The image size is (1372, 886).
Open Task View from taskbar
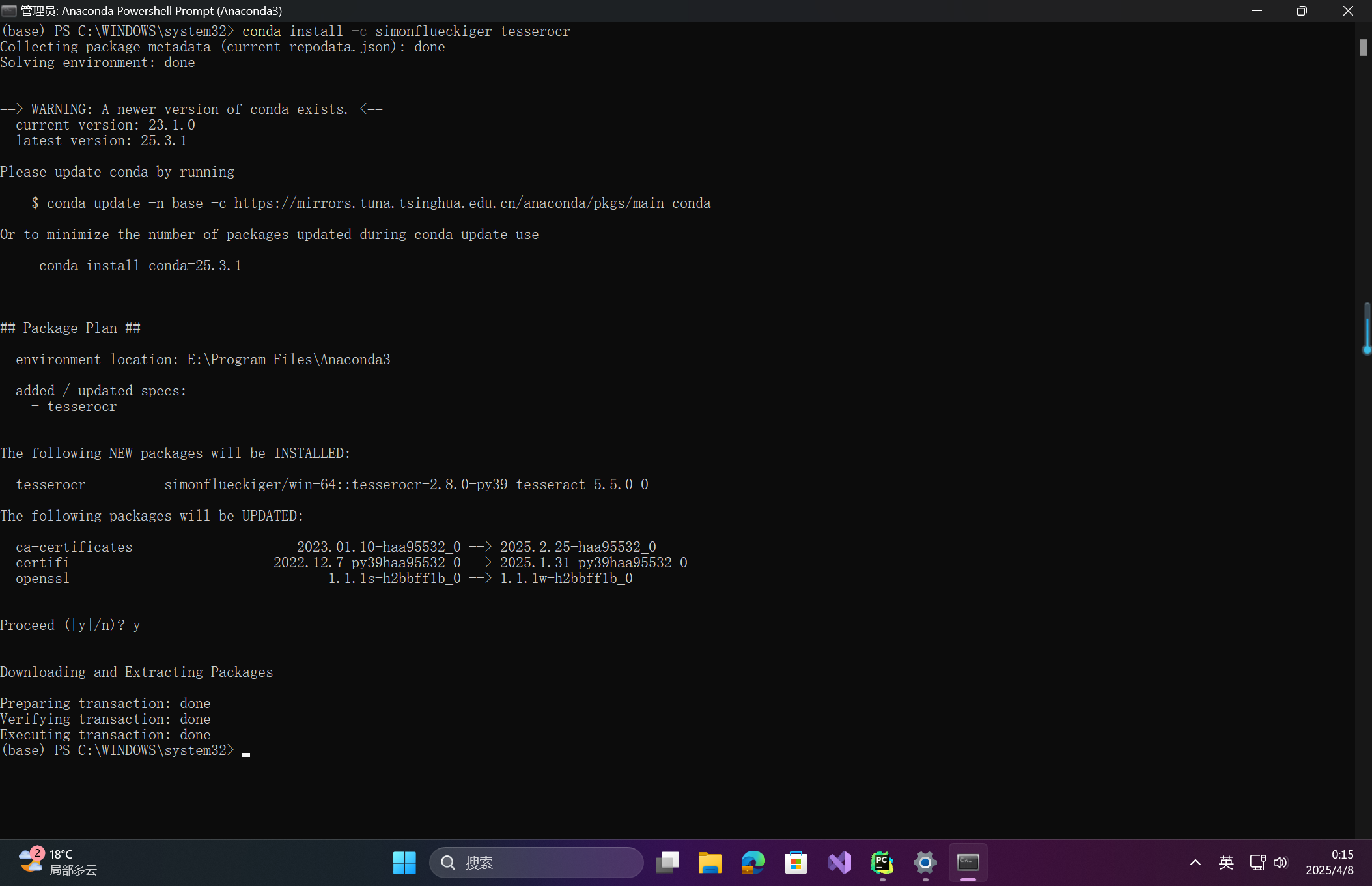(667, 863)
